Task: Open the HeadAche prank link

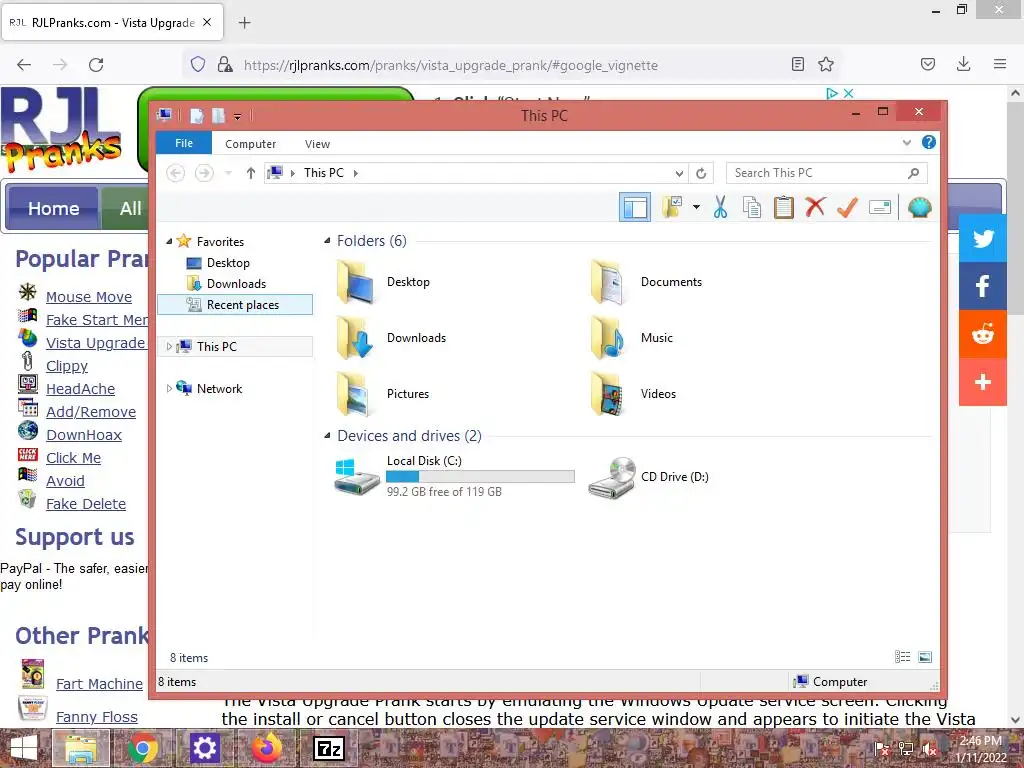Action: pos(80,389)
